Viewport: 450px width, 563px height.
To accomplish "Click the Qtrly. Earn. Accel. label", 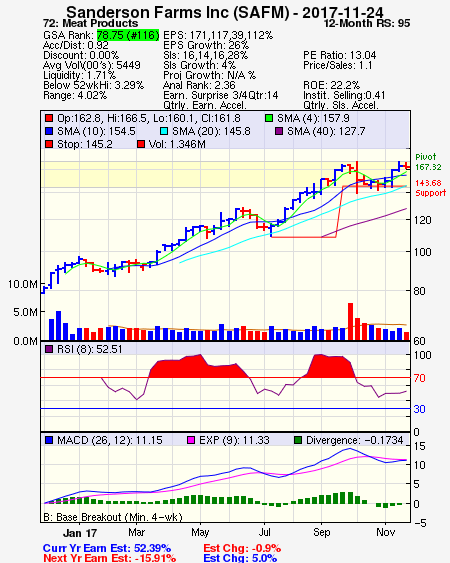I will click(x=205, y=105).
